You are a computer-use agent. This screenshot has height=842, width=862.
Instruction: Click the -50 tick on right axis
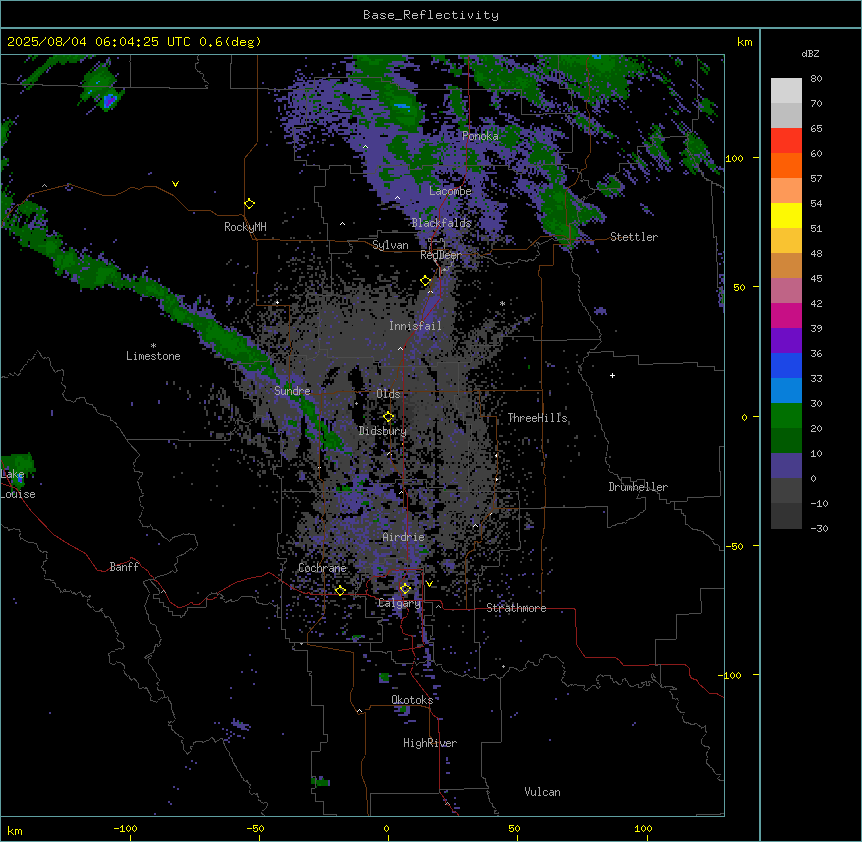734,546
